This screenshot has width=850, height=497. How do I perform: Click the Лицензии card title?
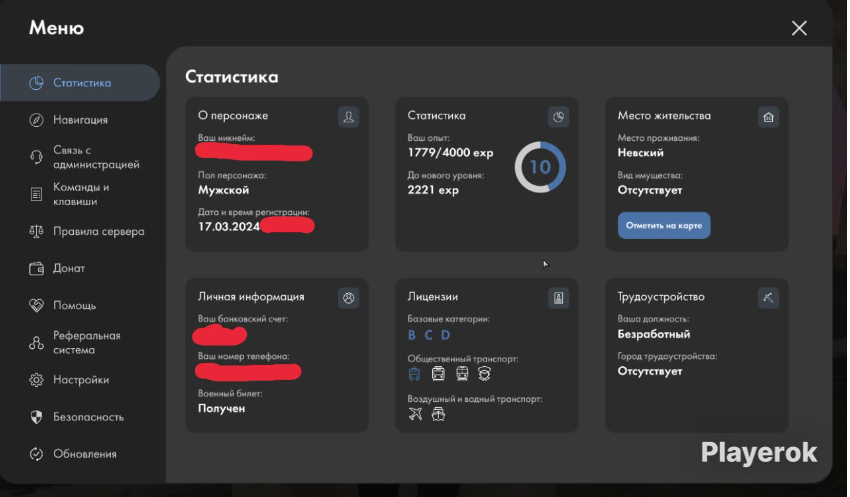pyautogui.click(x=433, y=296)
